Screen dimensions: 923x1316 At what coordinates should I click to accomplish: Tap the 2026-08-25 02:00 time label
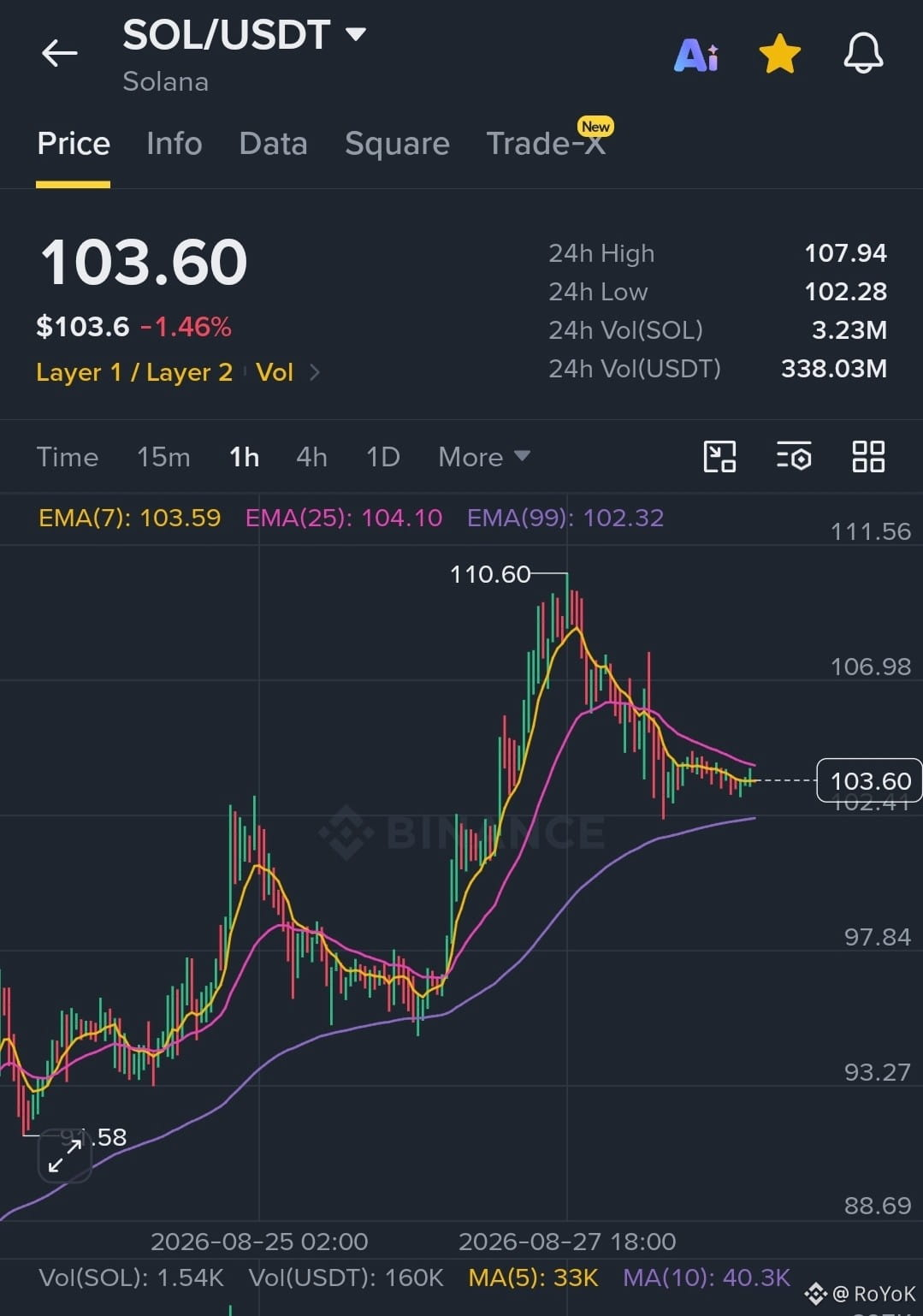tap(259, 1242)
